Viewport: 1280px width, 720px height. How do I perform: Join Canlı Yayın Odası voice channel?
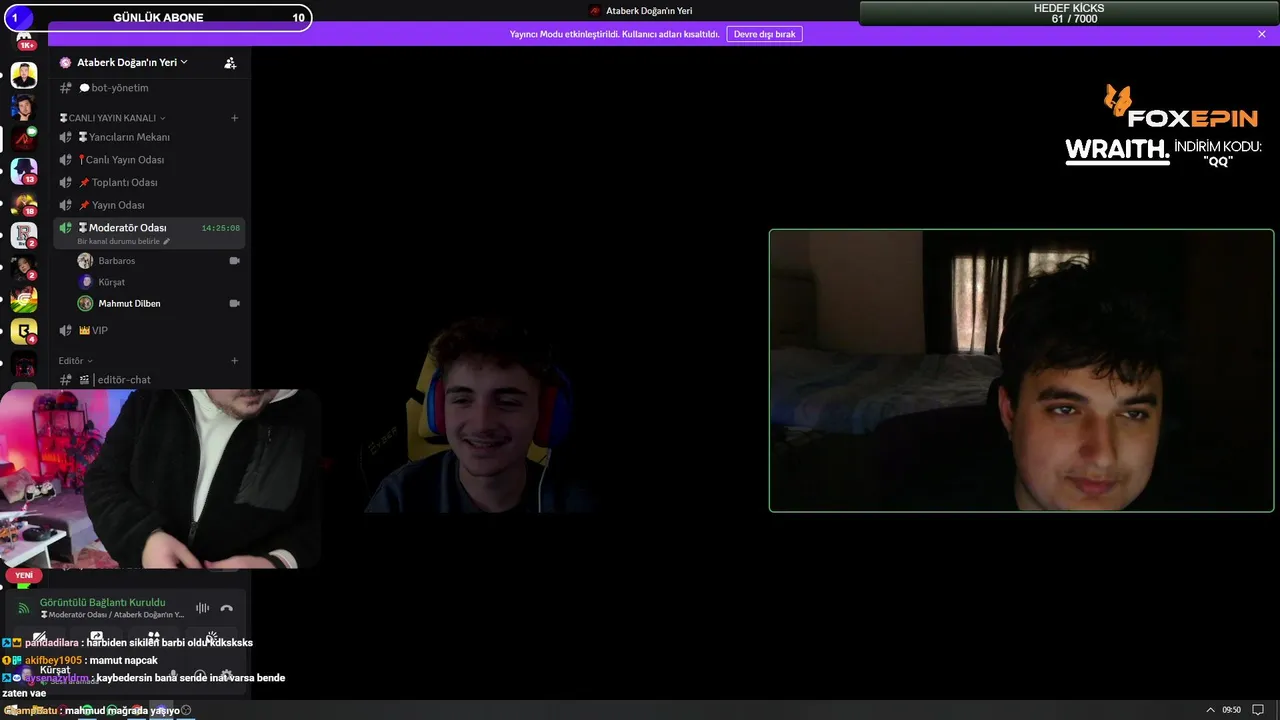148,160
